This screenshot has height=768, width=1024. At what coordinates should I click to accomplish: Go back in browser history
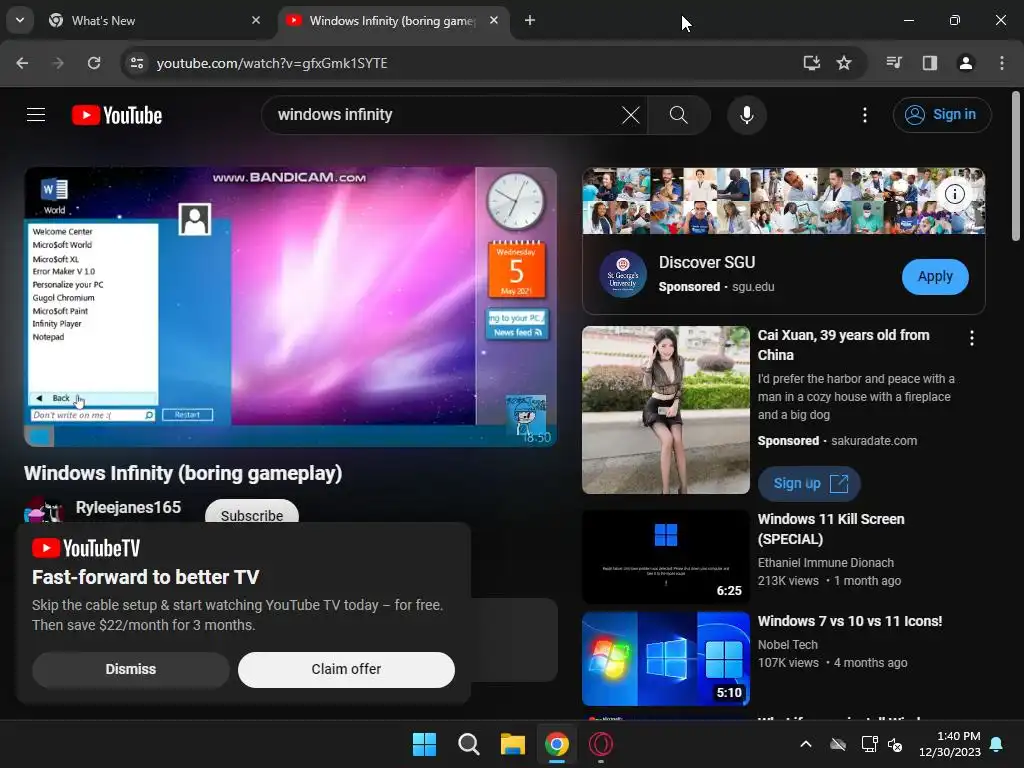22,63
